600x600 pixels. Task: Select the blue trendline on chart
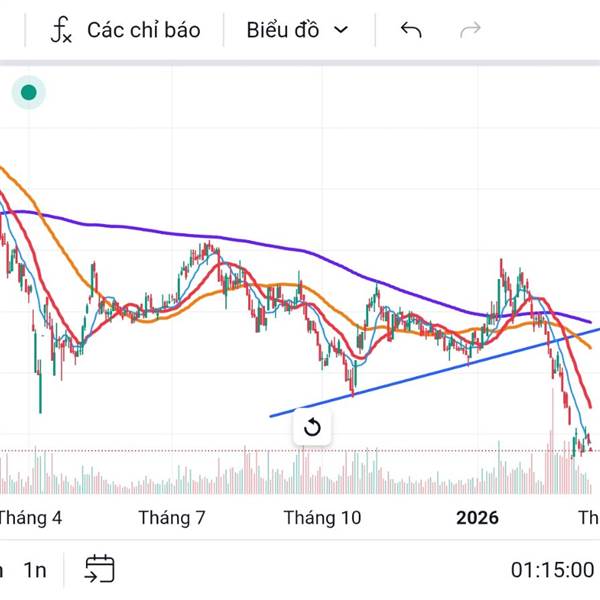[400, 376]
